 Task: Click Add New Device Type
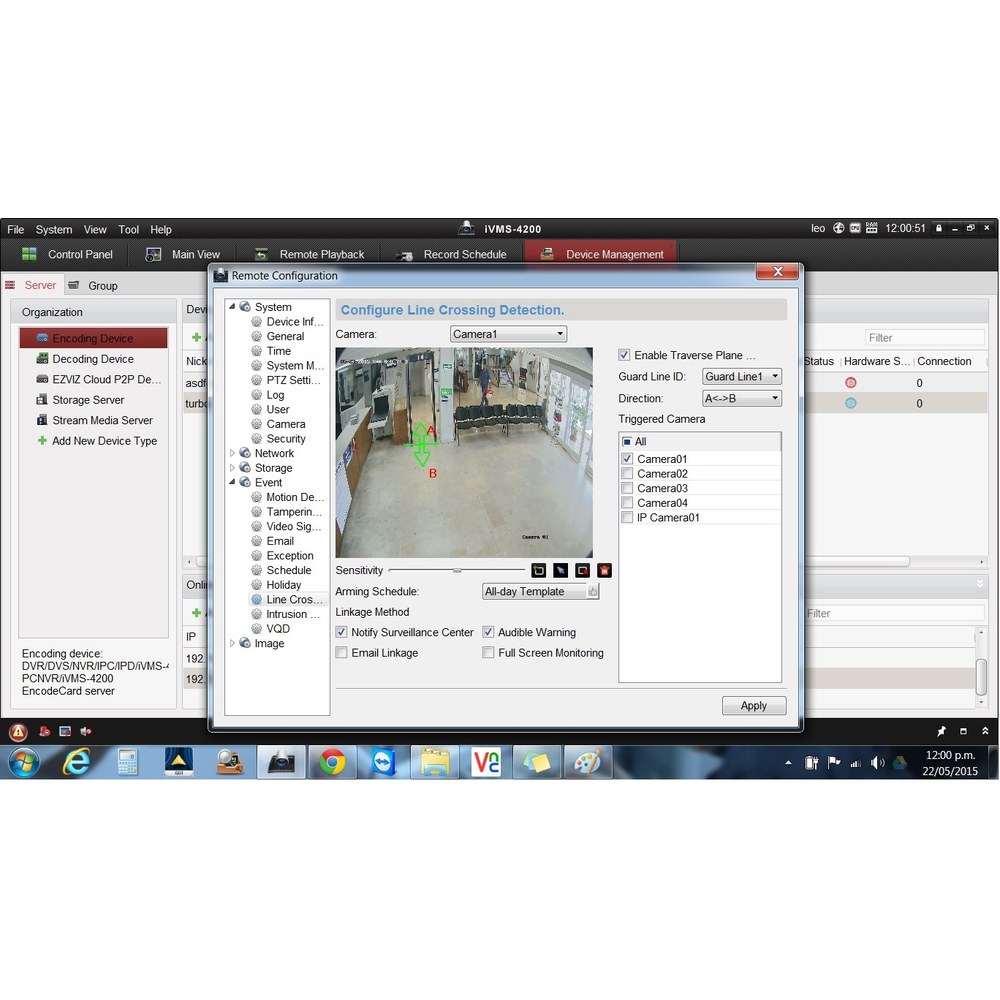coord(105,441)
